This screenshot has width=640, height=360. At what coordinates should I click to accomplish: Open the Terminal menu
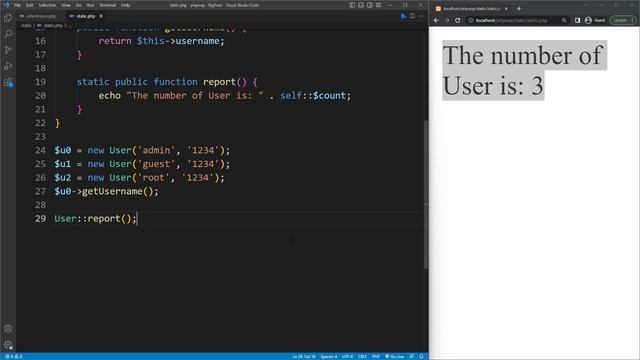[108, 5]
